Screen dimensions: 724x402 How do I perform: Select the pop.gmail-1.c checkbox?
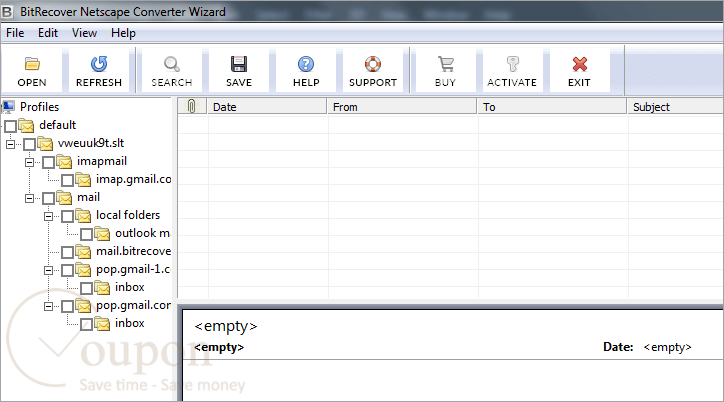(67, 270)
